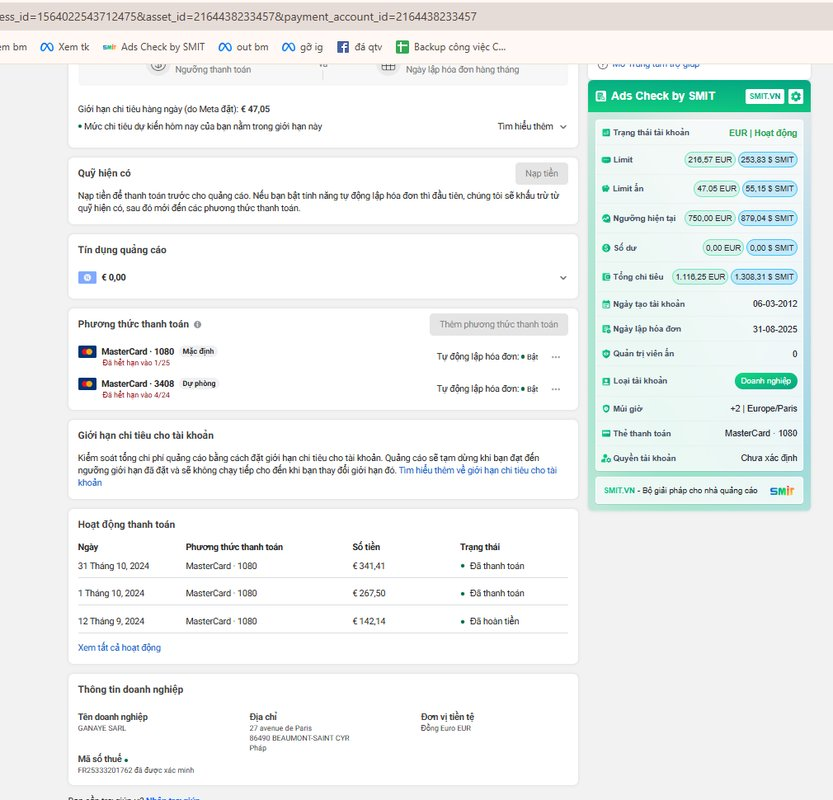Select the Đã hoàn tiền status
The image size is (833, 800).
(x=494, y=621)
